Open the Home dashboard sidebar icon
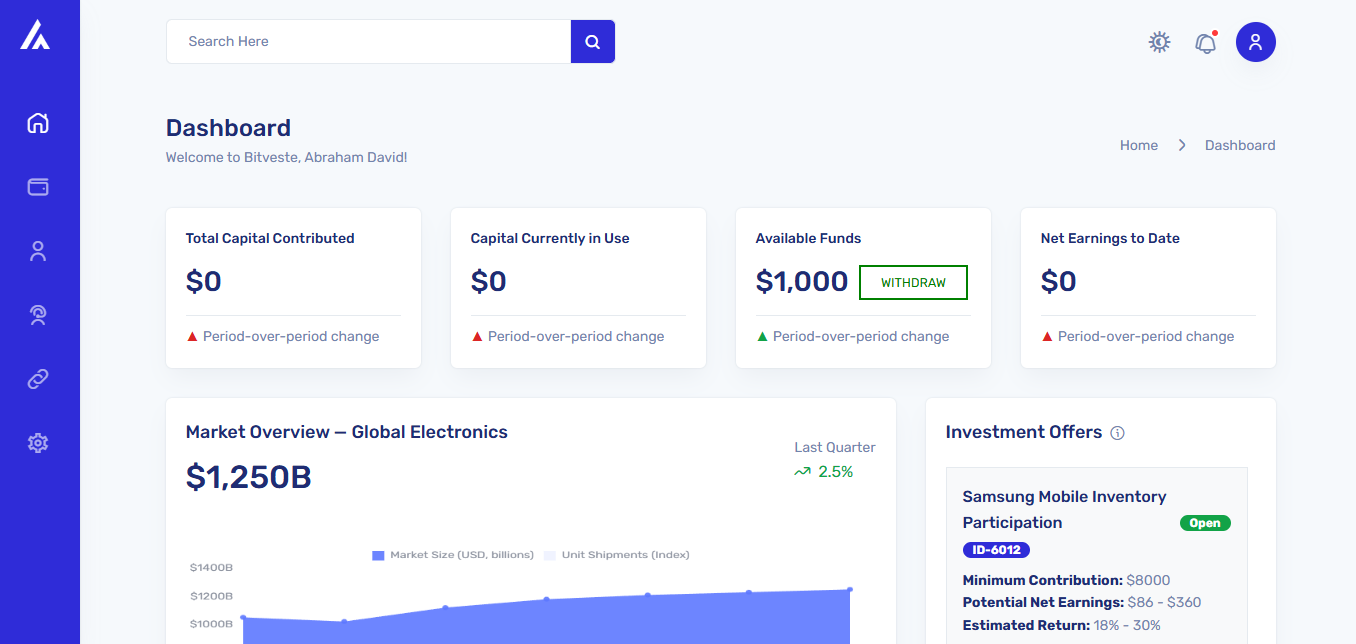The width and height of the screenshot is (1356, 644). (38, 123)
